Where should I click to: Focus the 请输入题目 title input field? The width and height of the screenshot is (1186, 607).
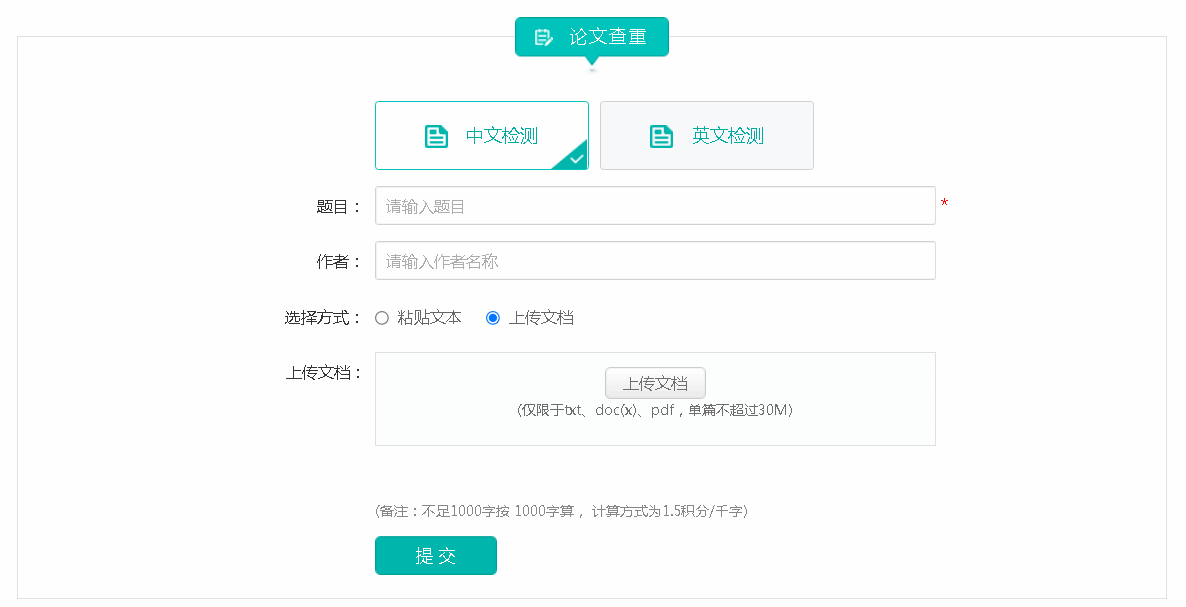(x=655, y=206)
